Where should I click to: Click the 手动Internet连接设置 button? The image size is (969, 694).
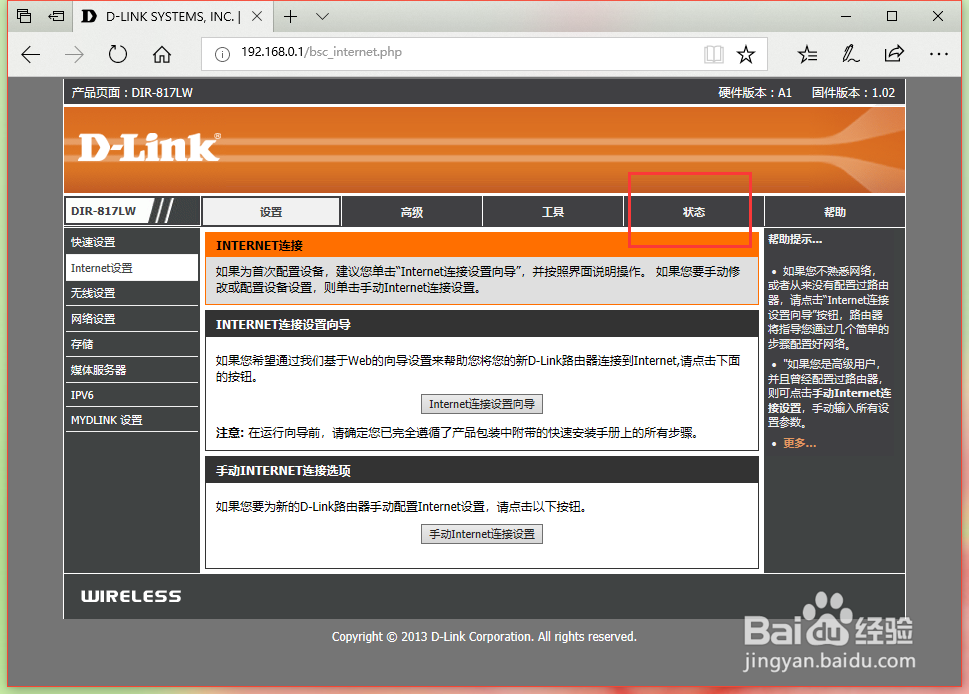tap(482, 534)
